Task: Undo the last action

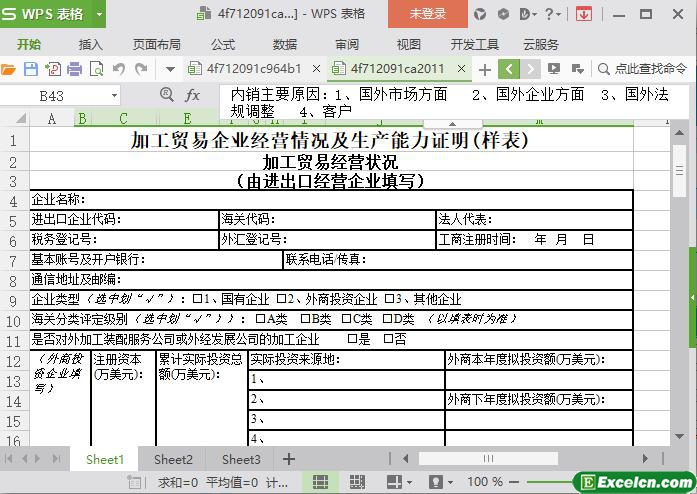Action: [x=119, y=69]
